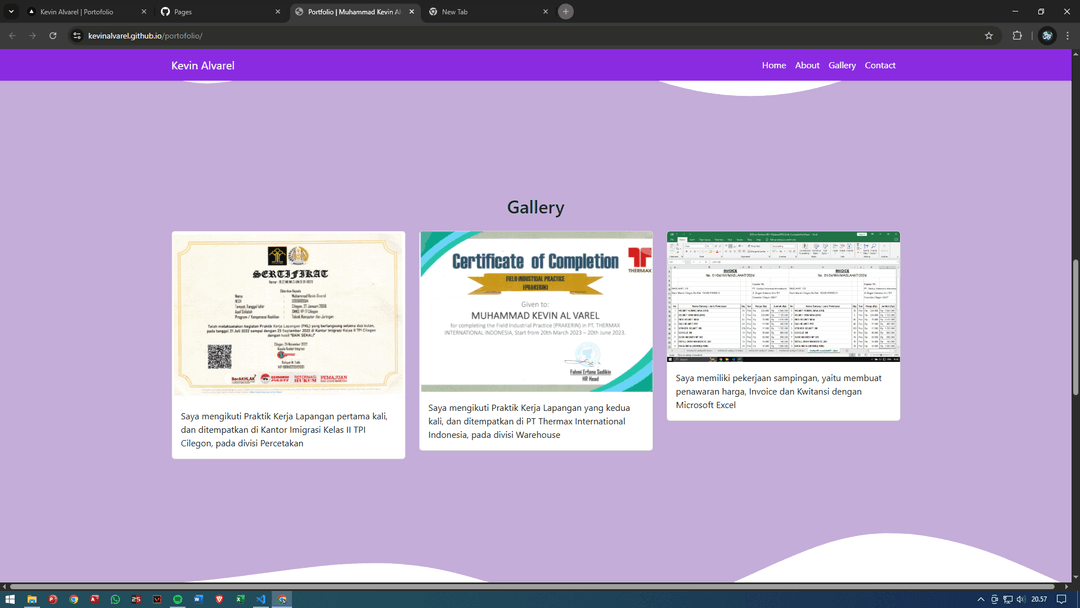Open the Thermax Certificate of Completion image
Image resolution: width=1080 pixels, height=608 pixels.
[x=536, y=311]
